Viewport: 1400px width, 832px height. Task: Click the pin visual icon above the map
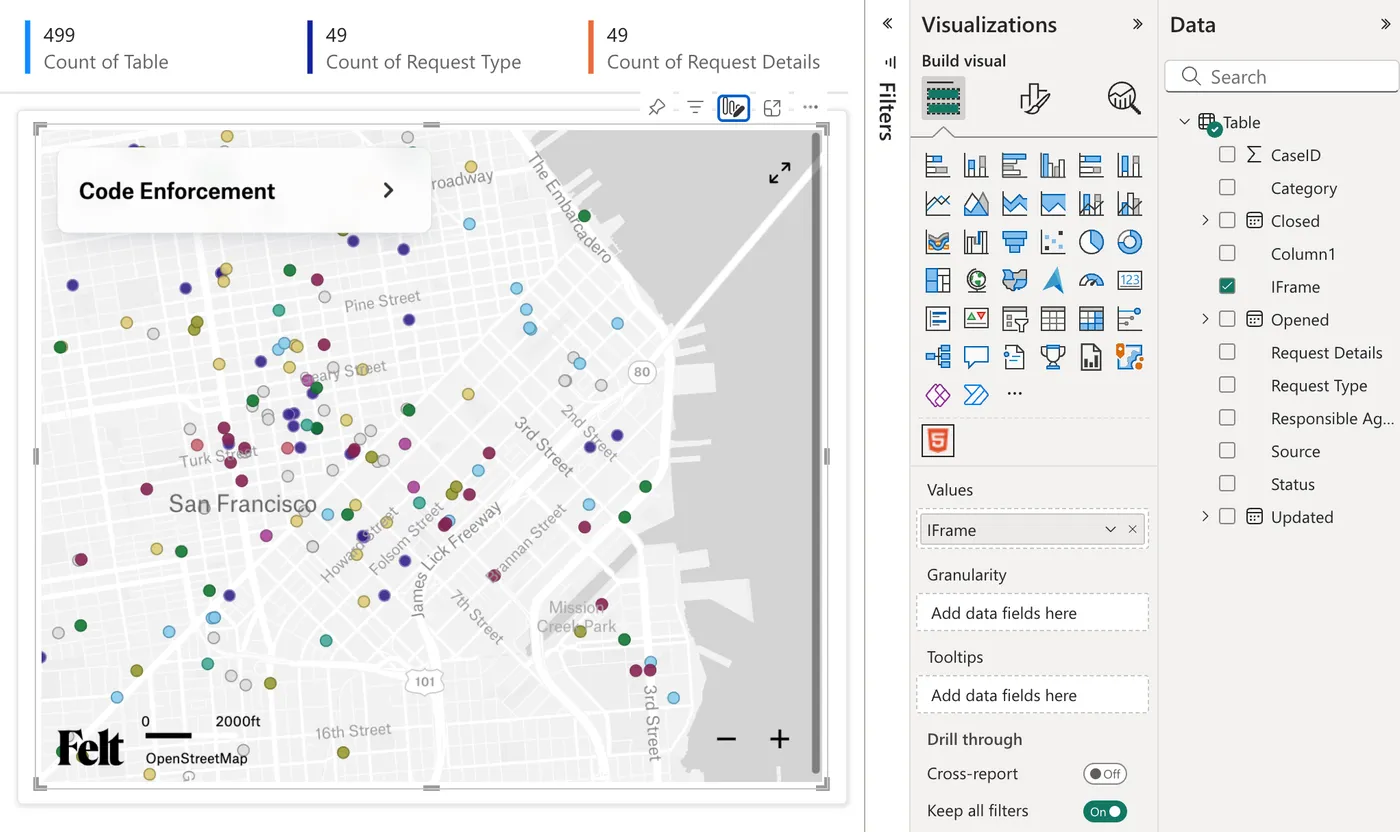(657, 107)
